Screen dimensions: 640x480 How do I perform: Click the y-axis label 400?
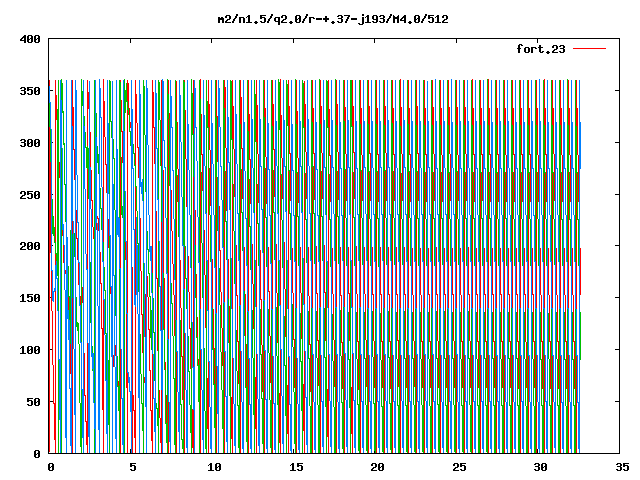[x=30, y=39]
